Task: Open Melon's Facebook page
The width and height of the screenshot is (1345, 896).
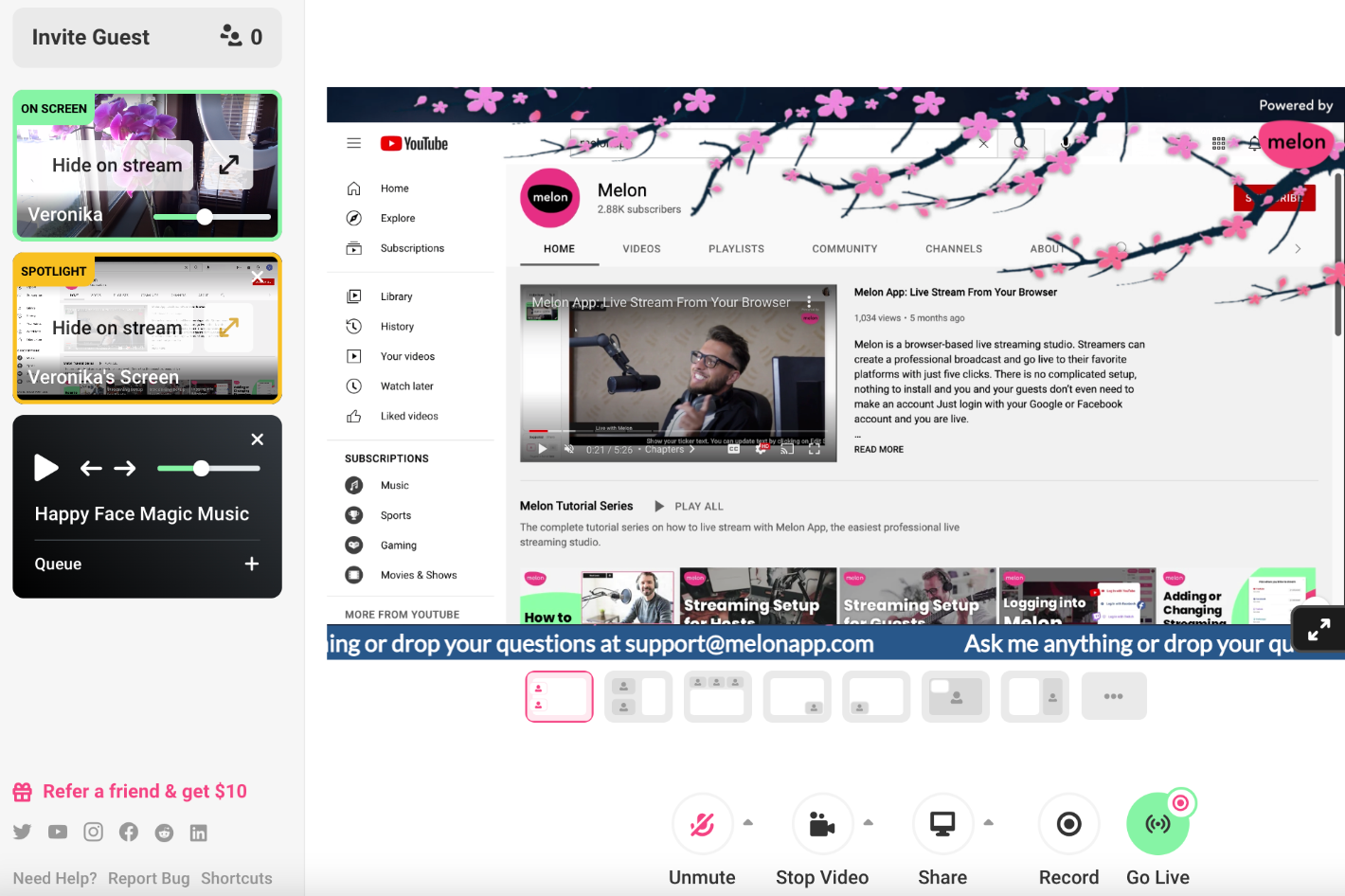Action: coord(129,832)
